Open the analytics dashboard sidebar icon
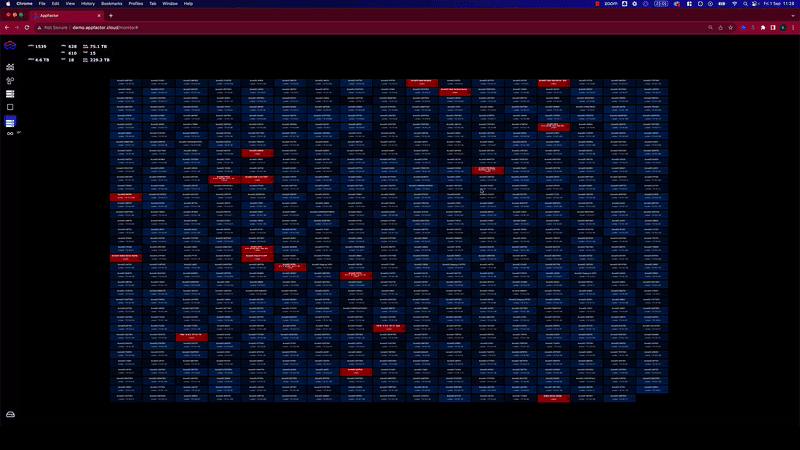Image resolution: width=800 pixels, height=450 pixels. tap(10, 67)
